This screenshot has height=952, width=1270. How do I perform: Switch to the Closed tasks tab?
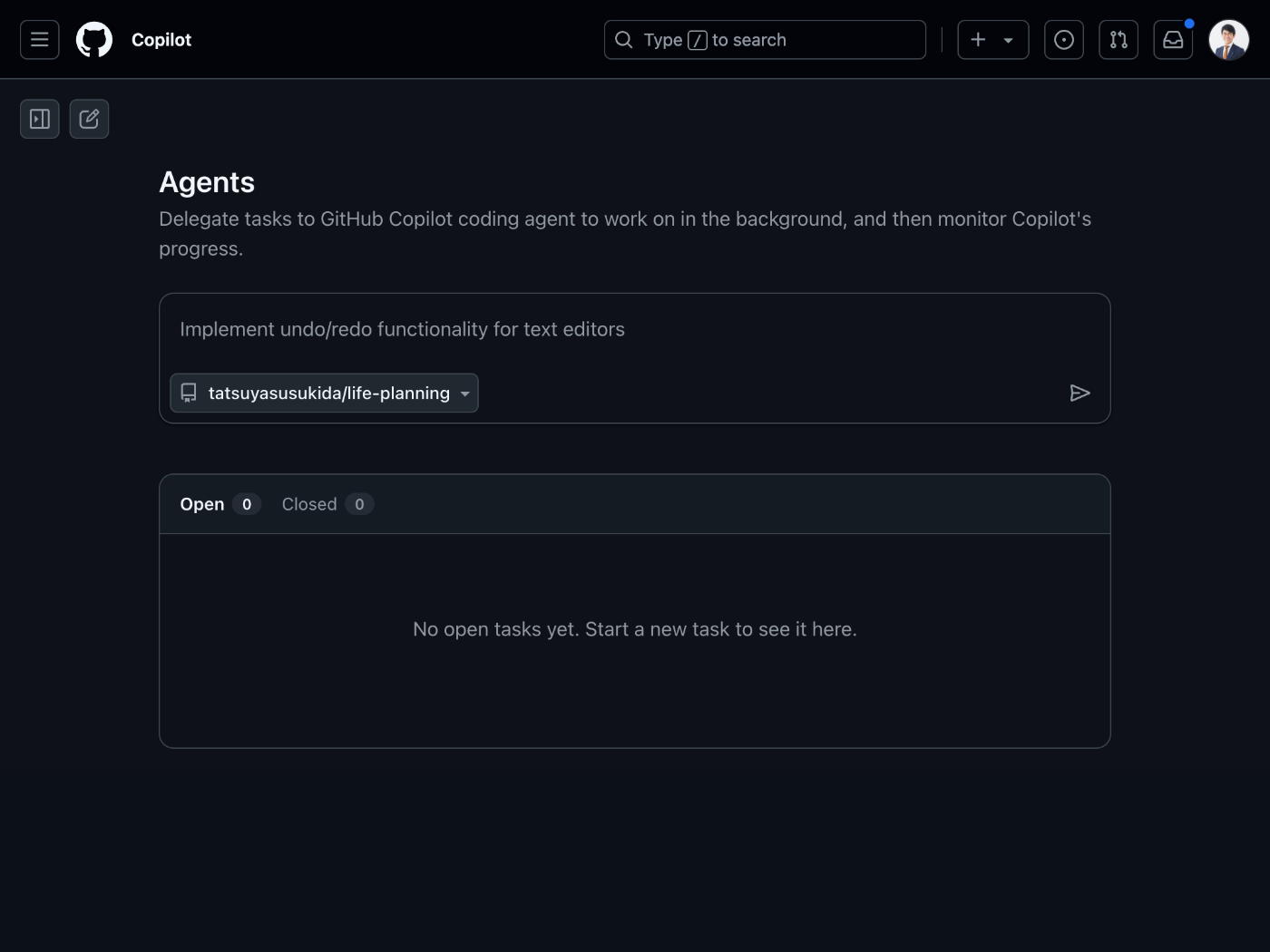327,504
